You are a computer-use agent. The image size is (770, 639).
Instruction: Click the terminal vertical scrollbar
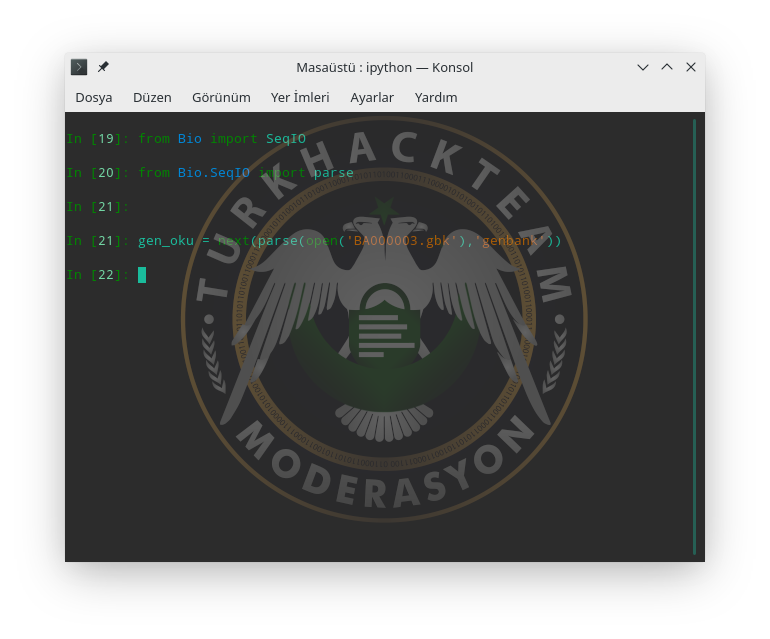pos(694,337)
